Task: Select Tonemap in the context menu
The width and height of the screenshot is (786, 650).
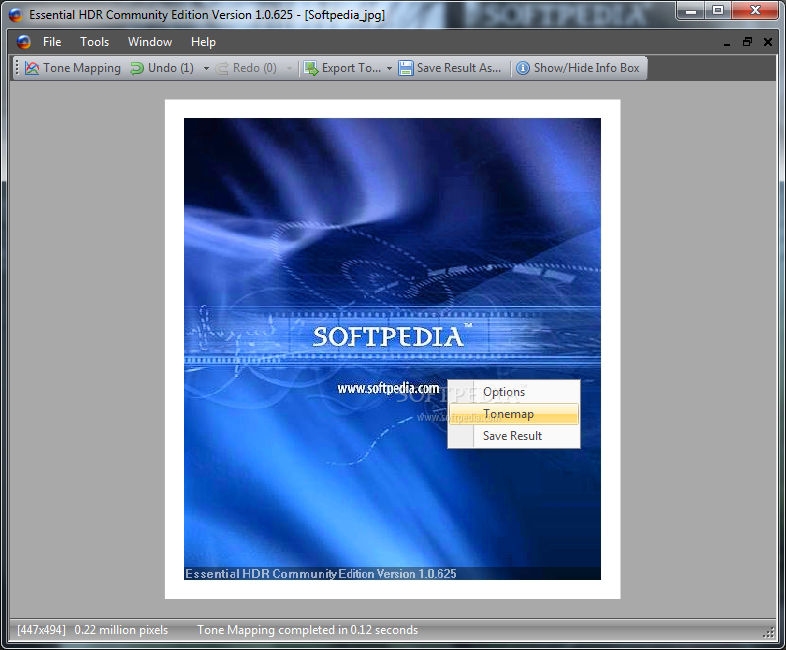Action: tap(514, 414)
